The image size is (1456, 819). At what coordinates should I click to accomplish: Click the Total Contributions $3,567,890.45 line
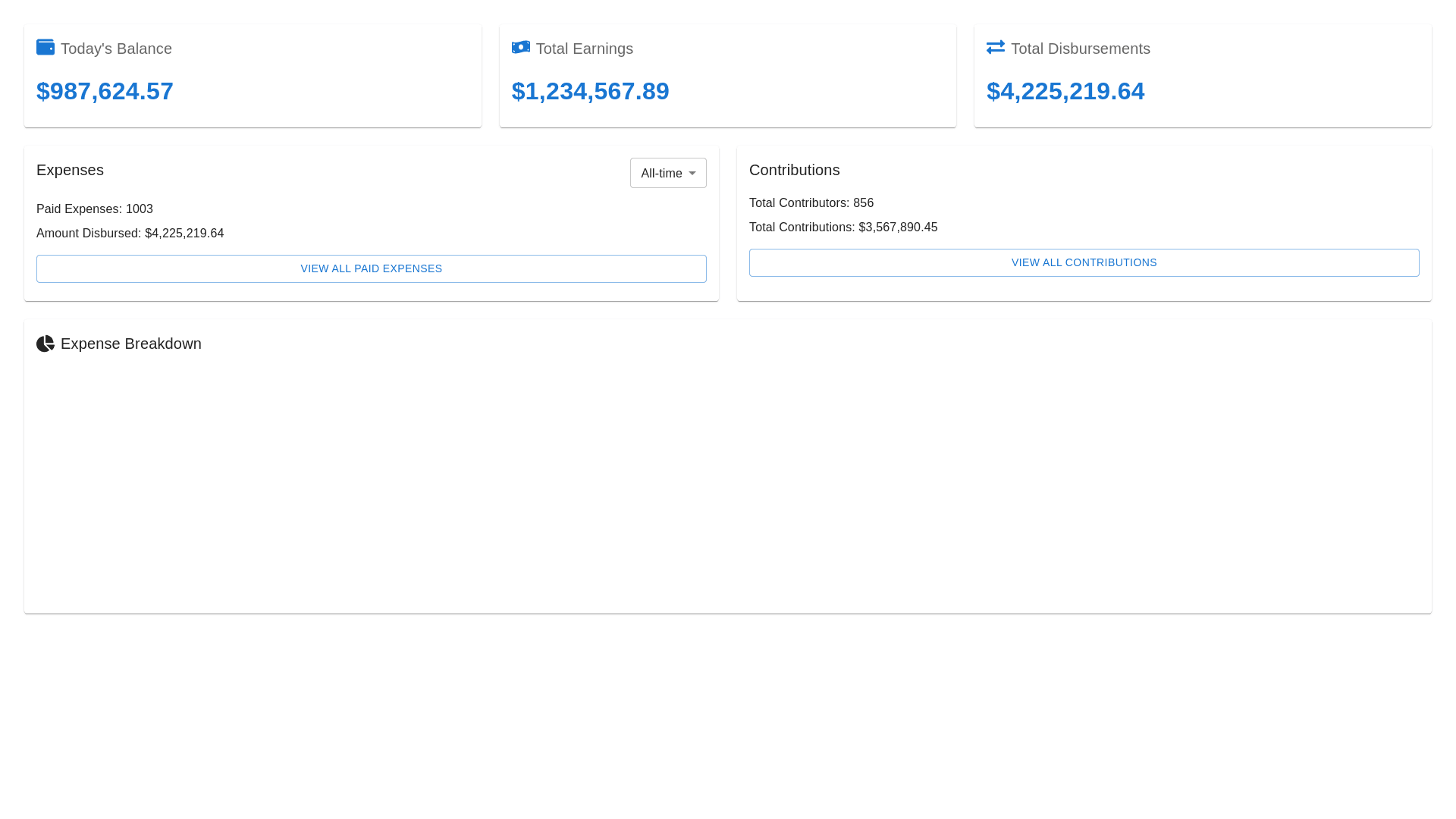coord(843,227)
